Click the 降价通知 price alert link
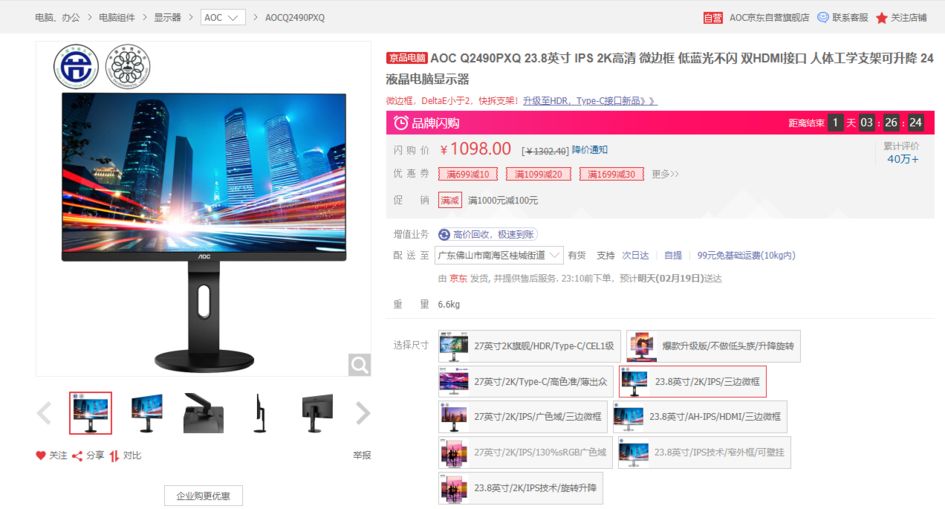Image resolution: width=945 pixels, height=509 pixels. pyautogui.click(x=589, y=149)
